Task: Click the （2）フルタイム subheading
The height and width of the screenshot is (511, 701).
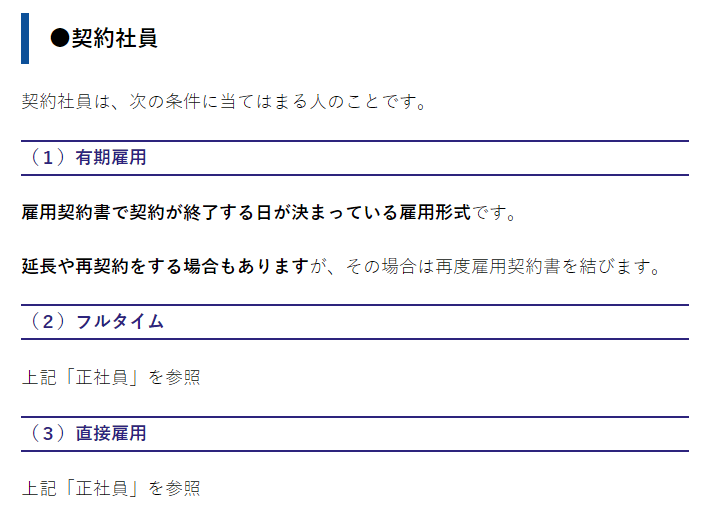Action: [x=93, y=322]
